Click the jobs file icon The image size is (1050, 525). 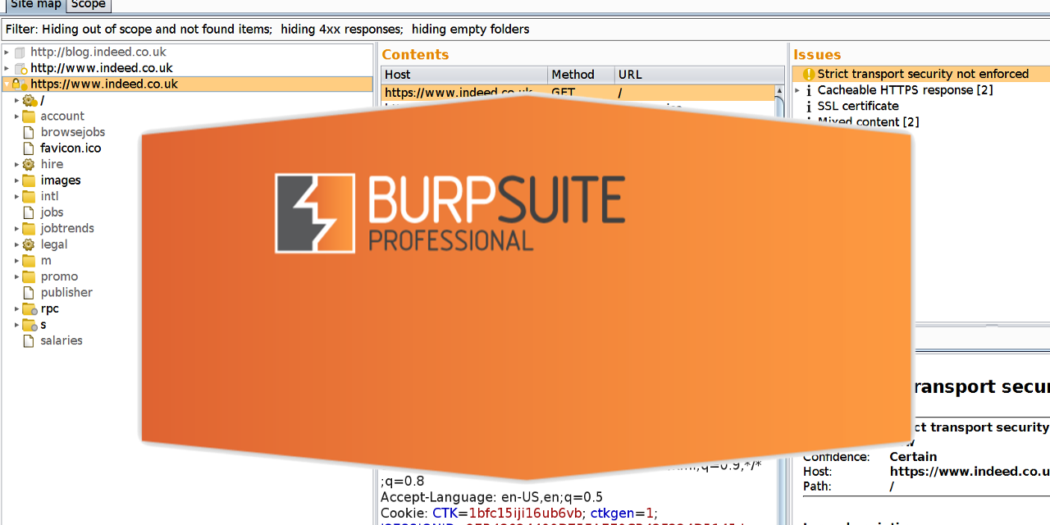click(29, 212)
